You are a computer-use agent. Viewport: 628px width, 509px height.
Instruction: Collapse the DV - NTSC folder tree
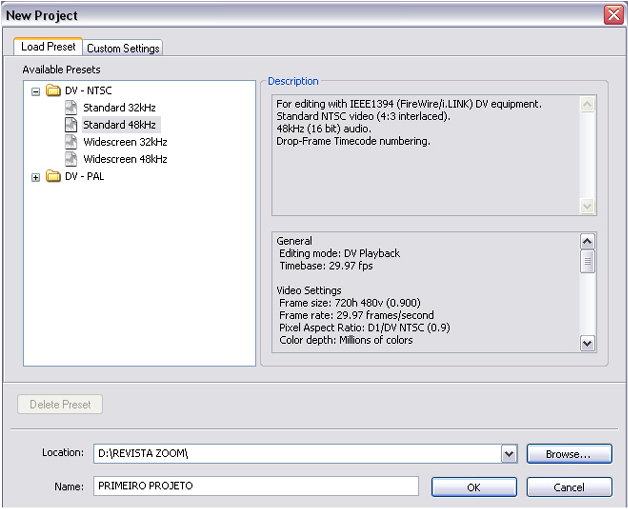pyautogui.click(x=36, y=91)
